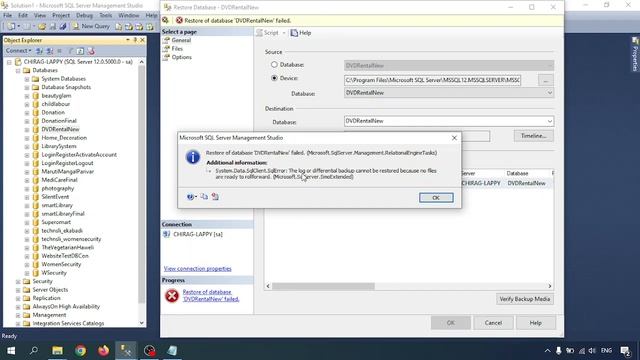Click New Query in the main toolbar
Image resolution: width=640 pixels, height=360 pixels.
[91, 26]
